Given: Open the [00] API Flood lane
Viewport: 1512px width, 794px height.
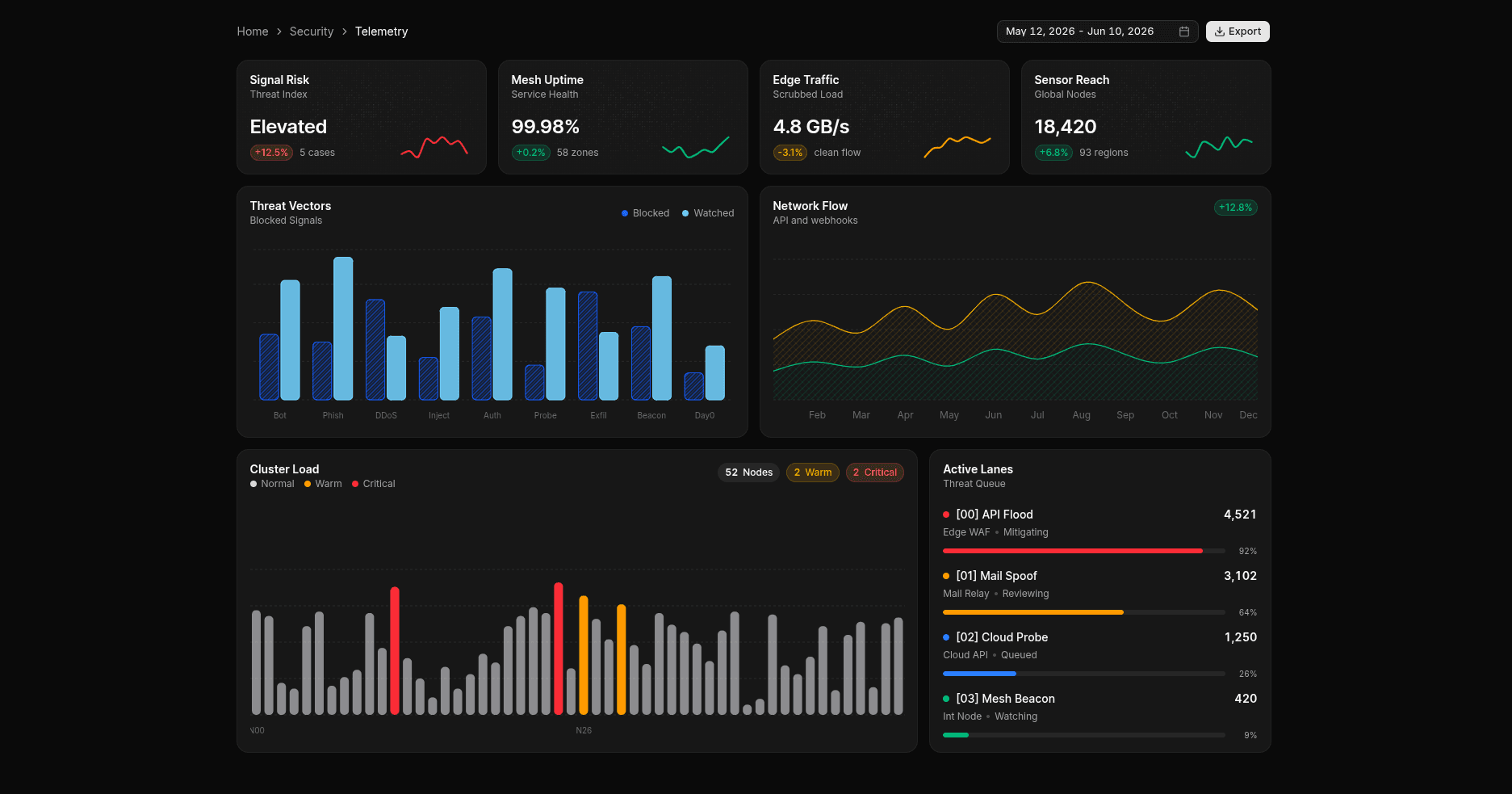Looking at the screenshot, I should tap(1099, 531).
